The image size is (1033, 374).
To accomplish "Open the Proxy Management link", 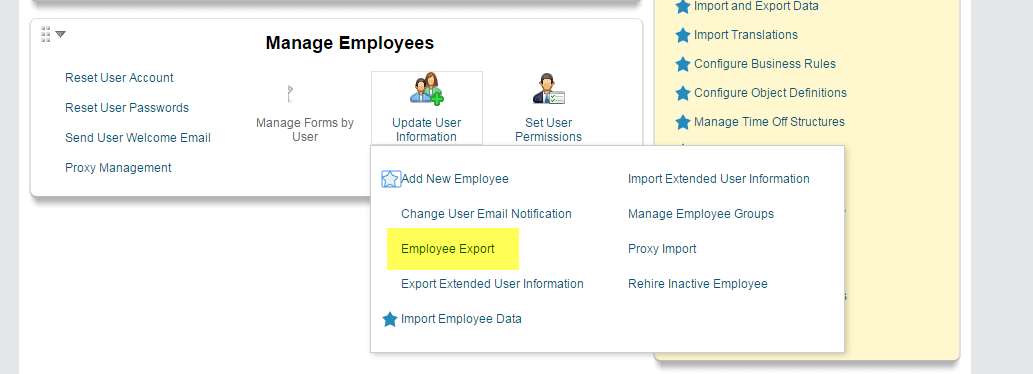I will point(118,168).
